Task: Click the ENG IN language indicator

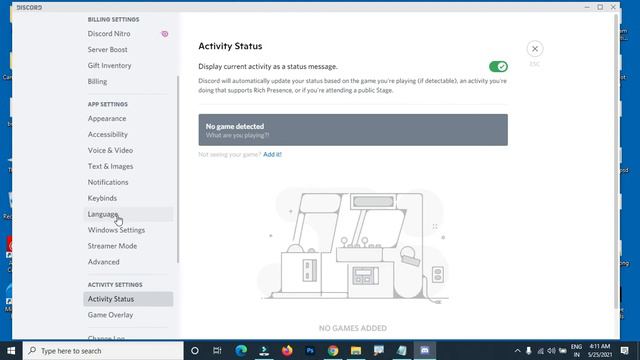Action: 576,351
